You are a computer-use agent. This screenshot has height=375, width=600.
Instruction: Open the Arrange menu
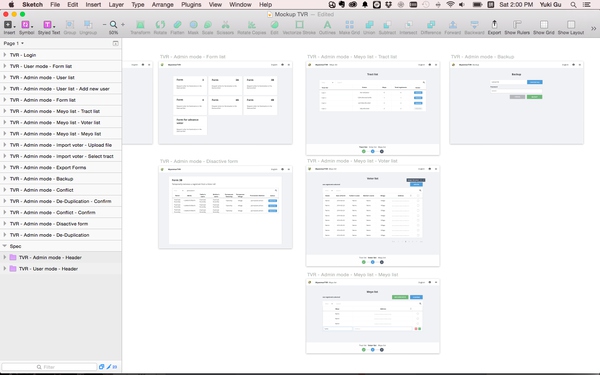(163, 5)
